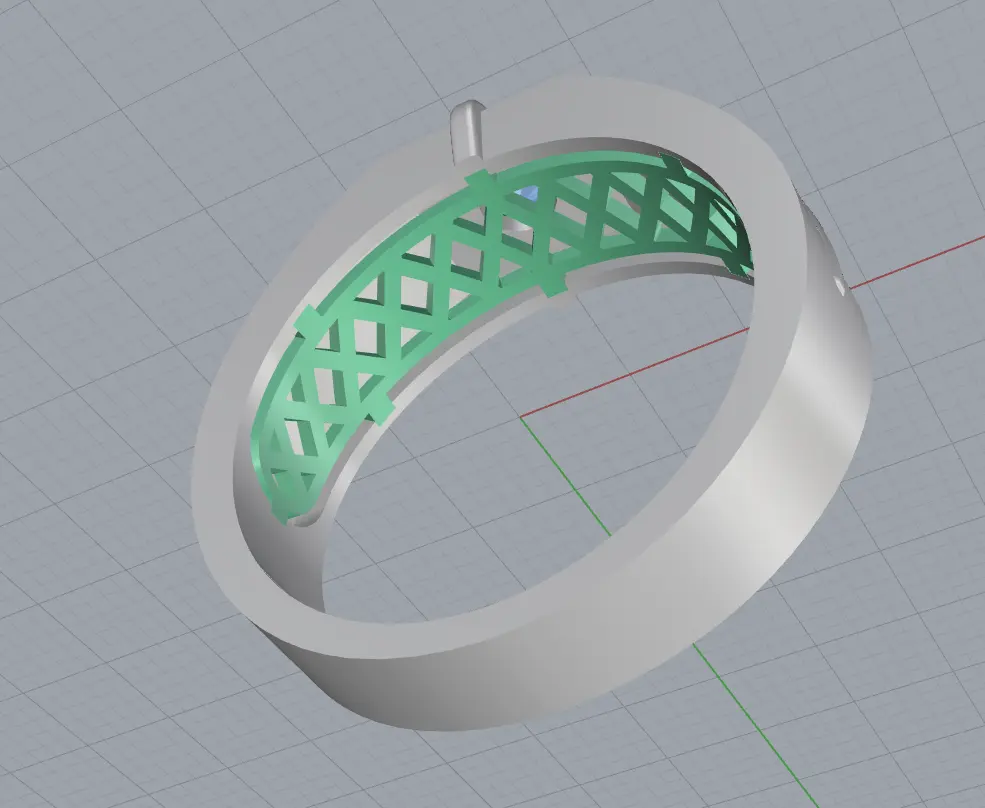
Task: Click the lattice's right end behind the rim
Action: point(738,250)
